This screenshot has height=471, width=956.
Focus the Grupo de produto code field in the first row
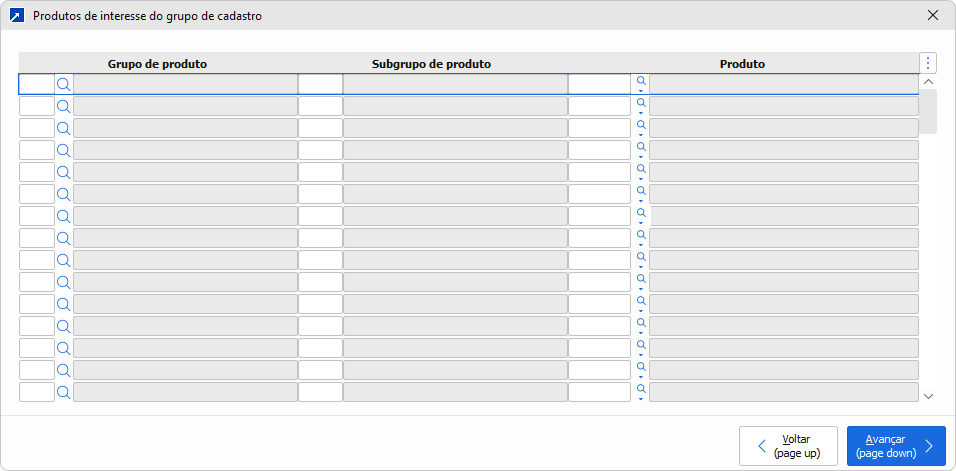click(37, 84)
